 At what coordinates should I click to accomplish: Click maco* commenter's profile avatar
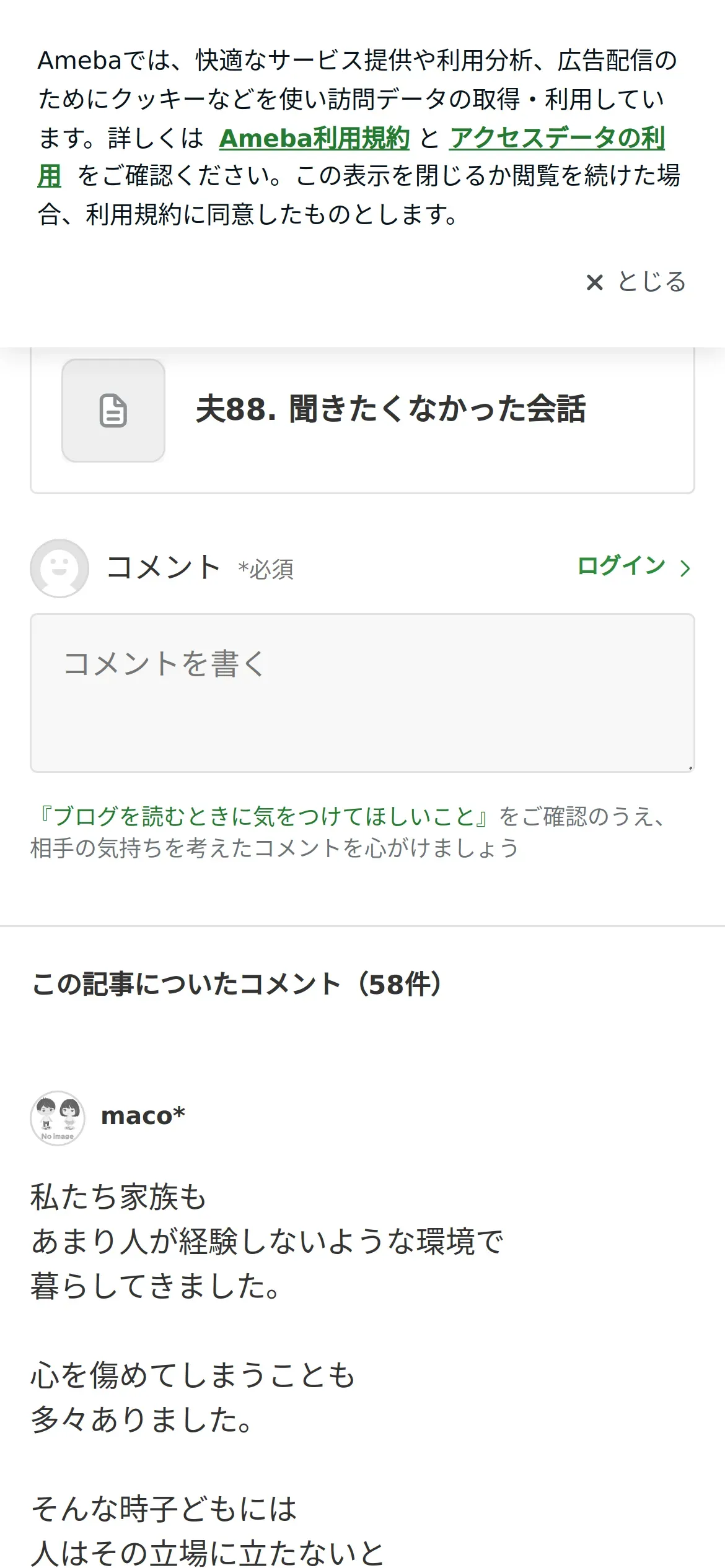click(58, 1118)
